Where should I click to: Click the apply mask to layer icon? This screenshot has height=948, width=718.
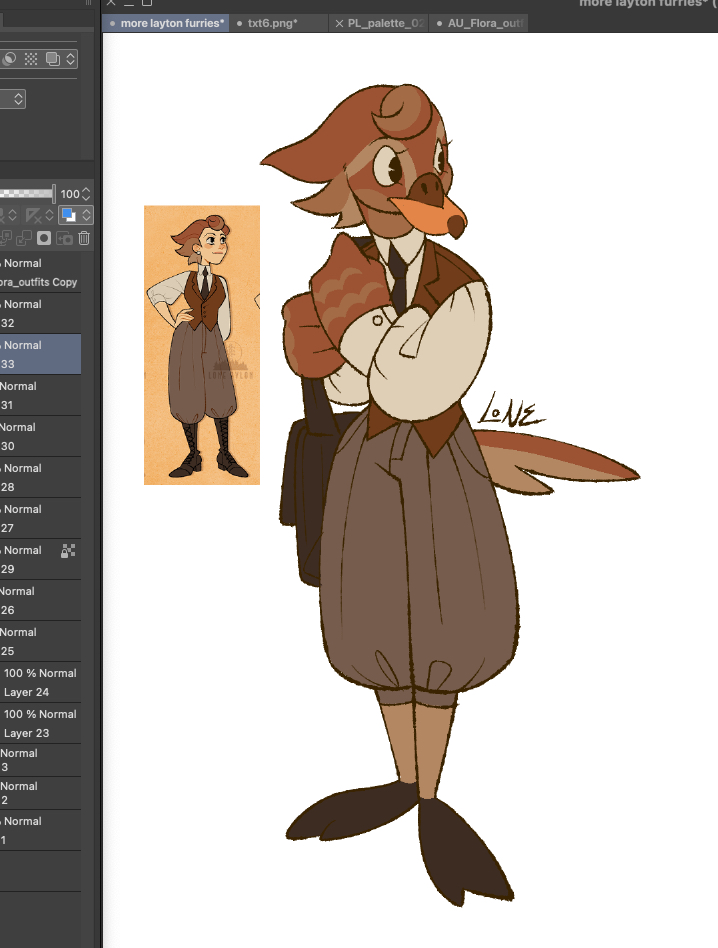pyautogui.click(x=64, y=238)
